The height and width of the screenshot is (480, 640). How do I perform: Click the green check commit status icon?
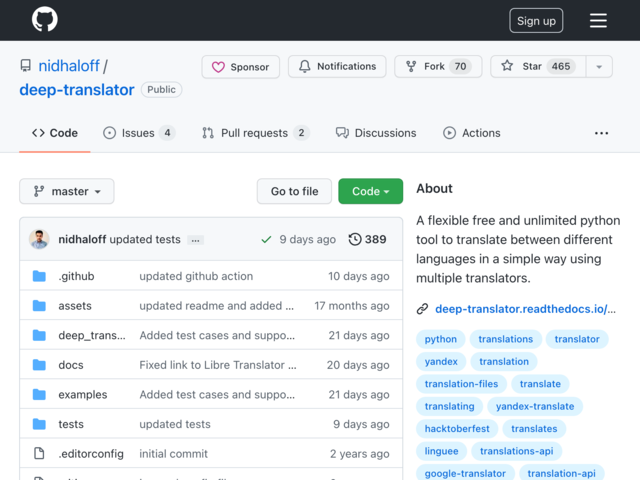(x=266, y=239)
